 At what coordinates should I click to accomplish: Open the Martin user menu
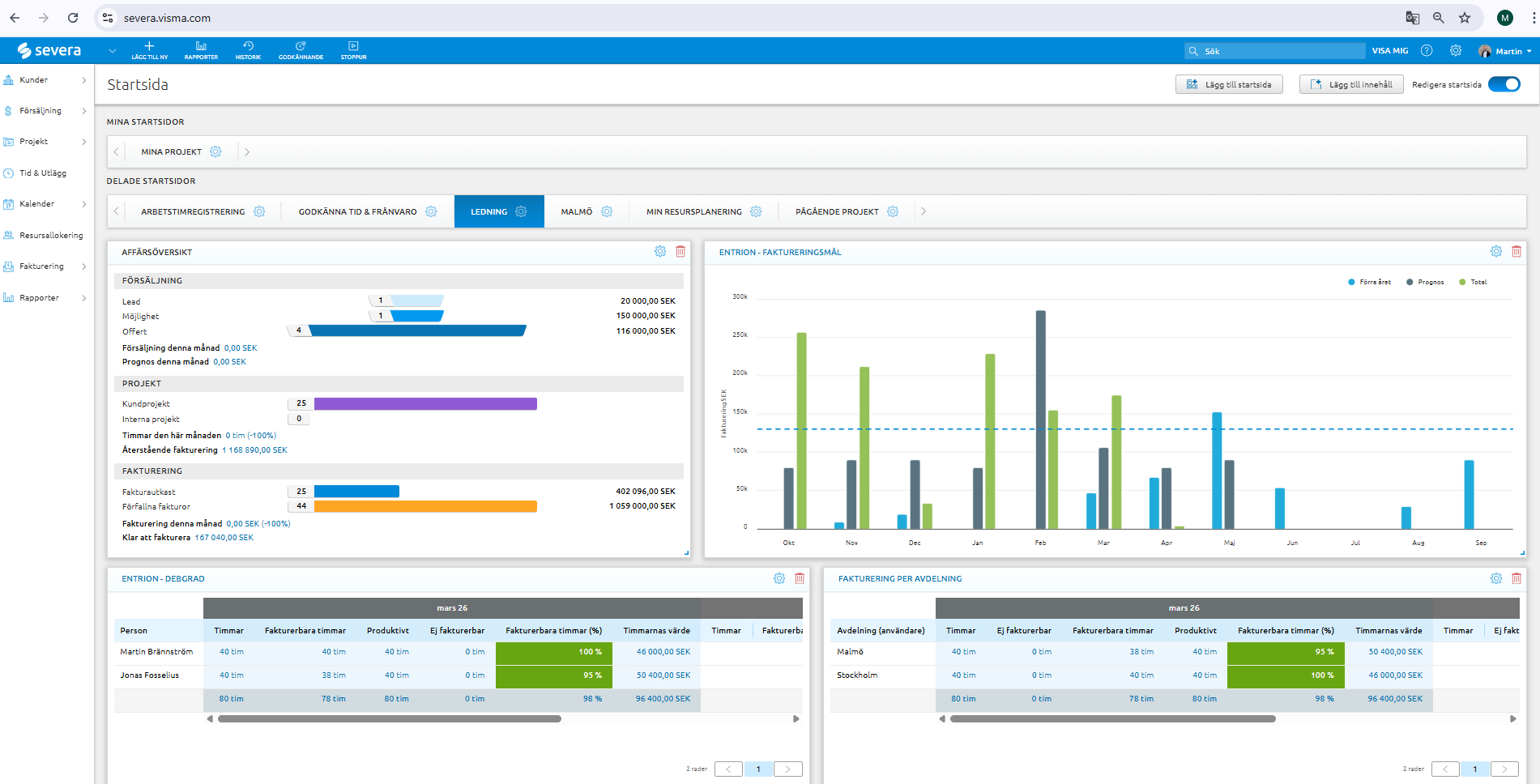click(1505, 51)
